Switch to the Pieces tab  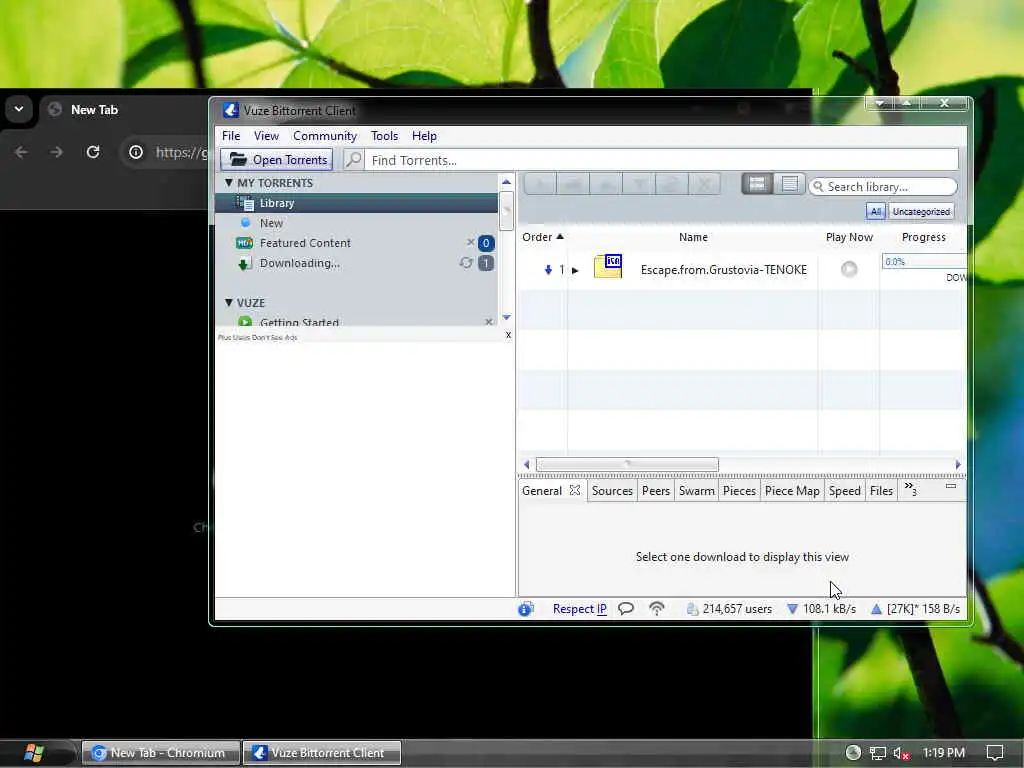(x=739, y=490)
